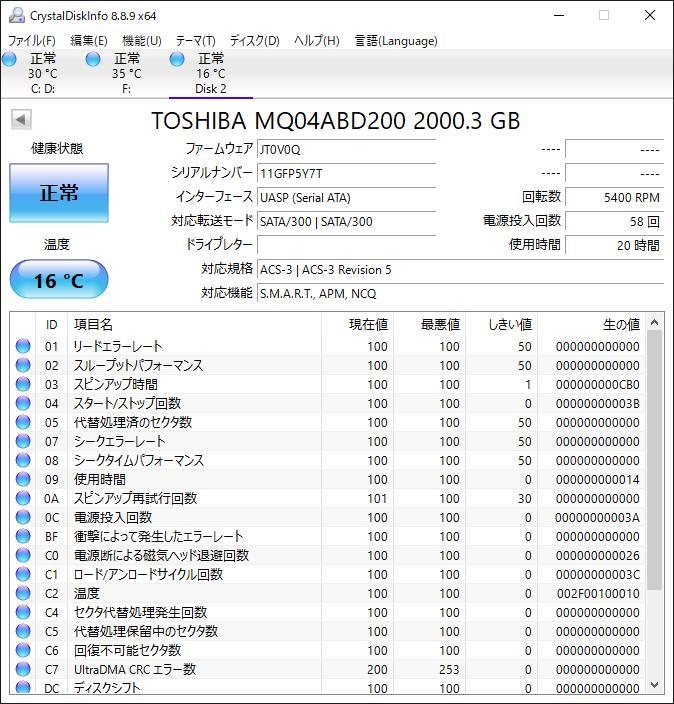
Task: Click the status orb for セクタ代替処理発生回数 row
Action: click(23, 612)
